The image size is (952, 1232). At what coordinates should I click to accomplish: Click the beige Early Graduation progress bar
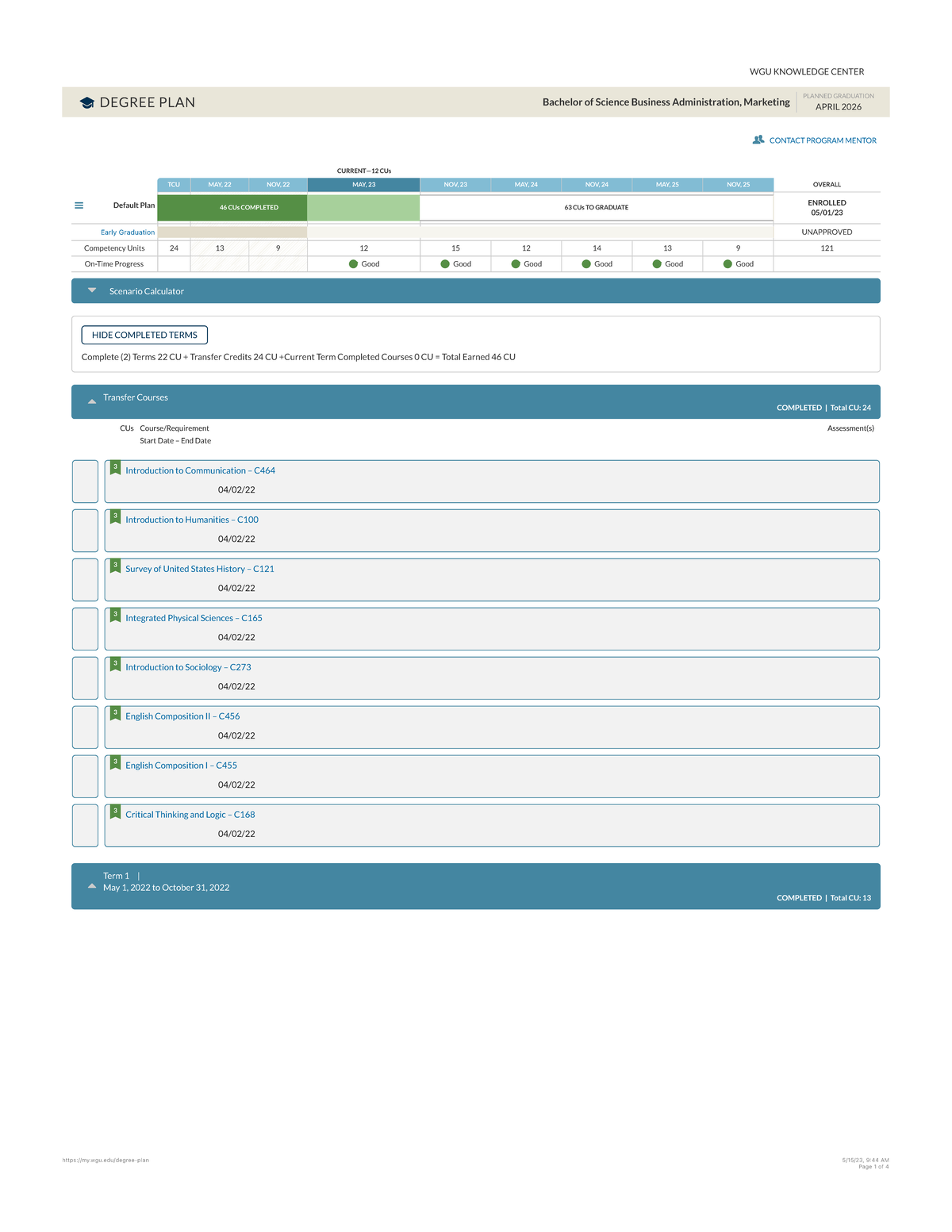point(232,232)
